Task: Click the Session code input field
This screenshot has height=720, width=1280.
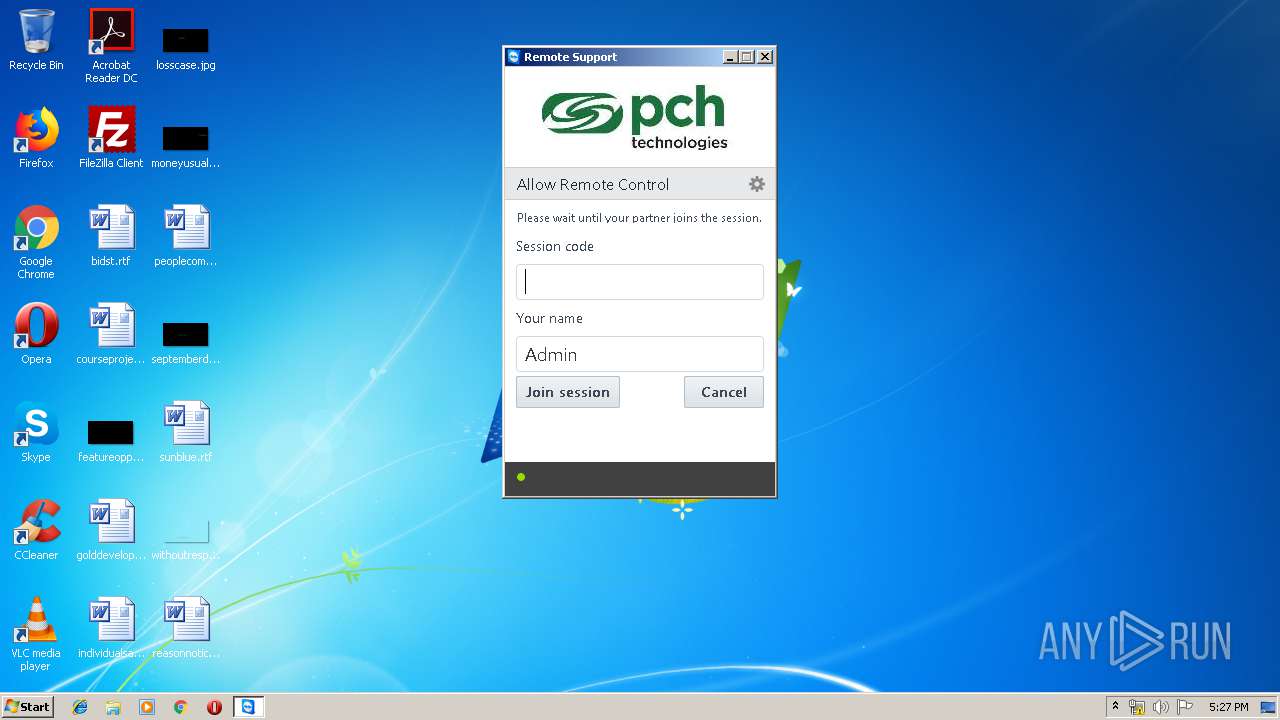Action: click(640, 282)
